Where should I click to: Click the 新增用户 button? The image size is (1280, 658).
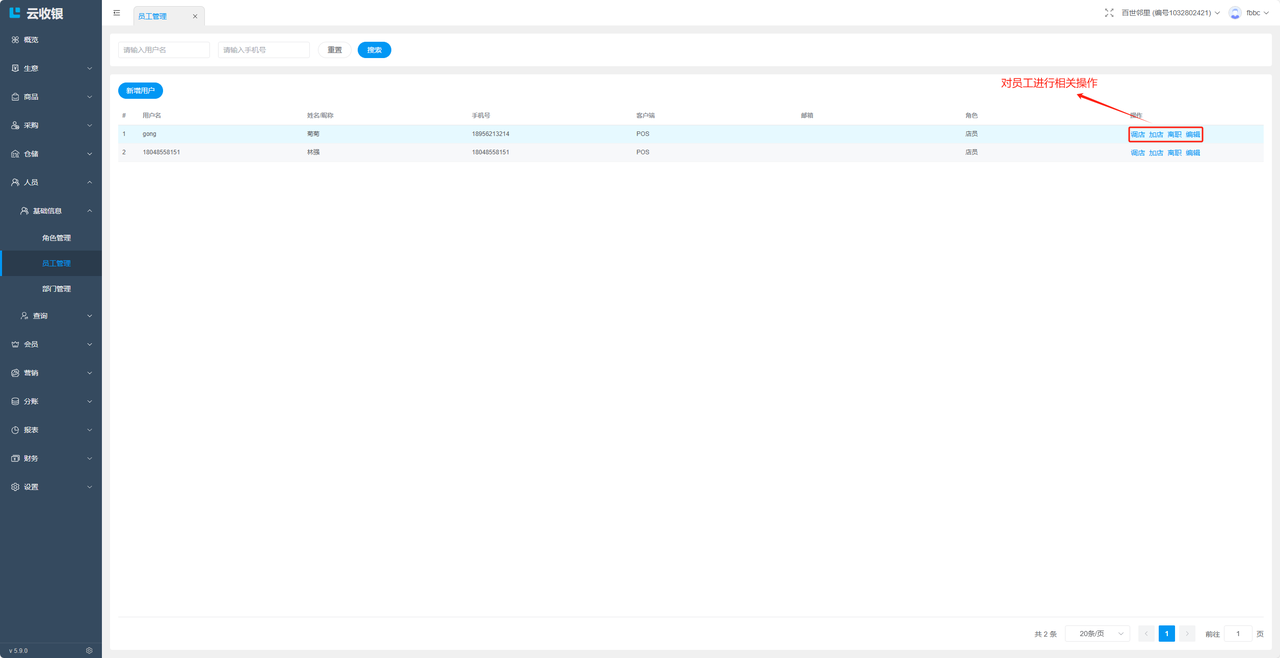pyautogui.click(x=140, y=91)
